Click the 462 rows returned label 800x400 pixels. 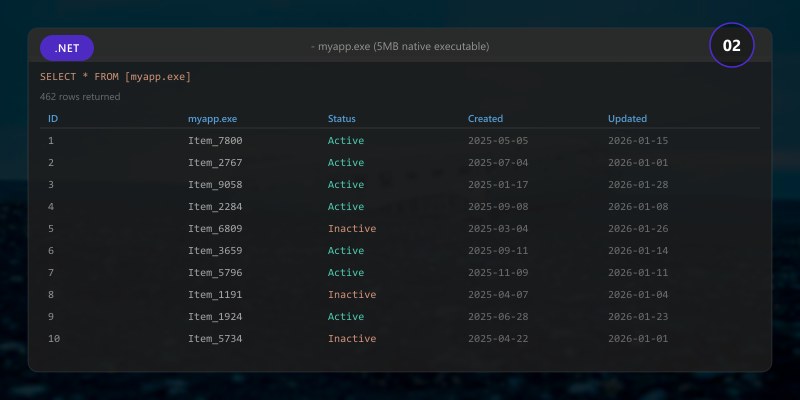(x=80, y=96)
